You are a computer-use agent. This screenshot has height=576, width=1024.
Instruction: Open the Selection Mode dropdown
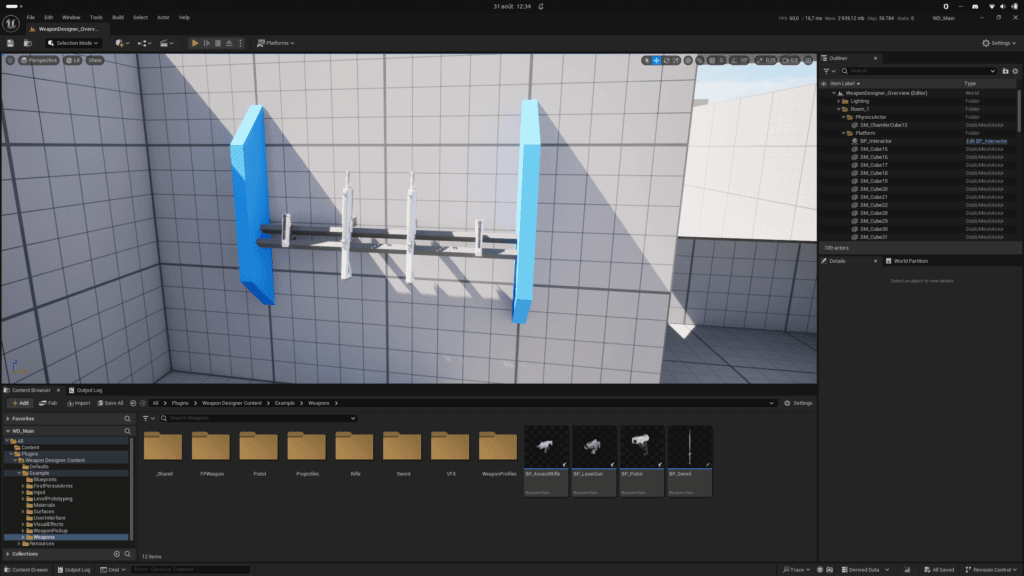tap(72, 43)
